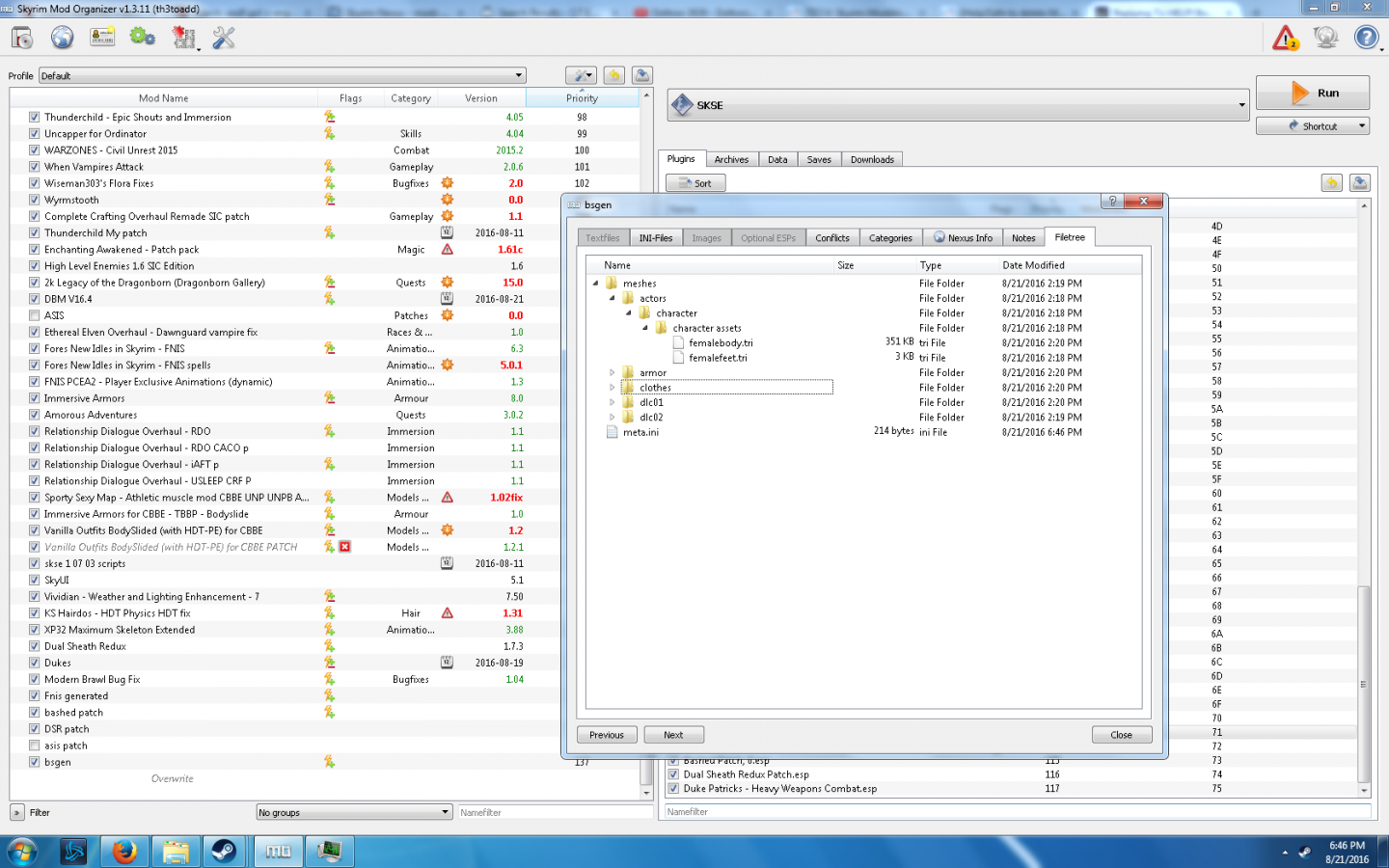Switch to the Archives tab
This screenshot has height=868, width=1389.
coord(731,159)
